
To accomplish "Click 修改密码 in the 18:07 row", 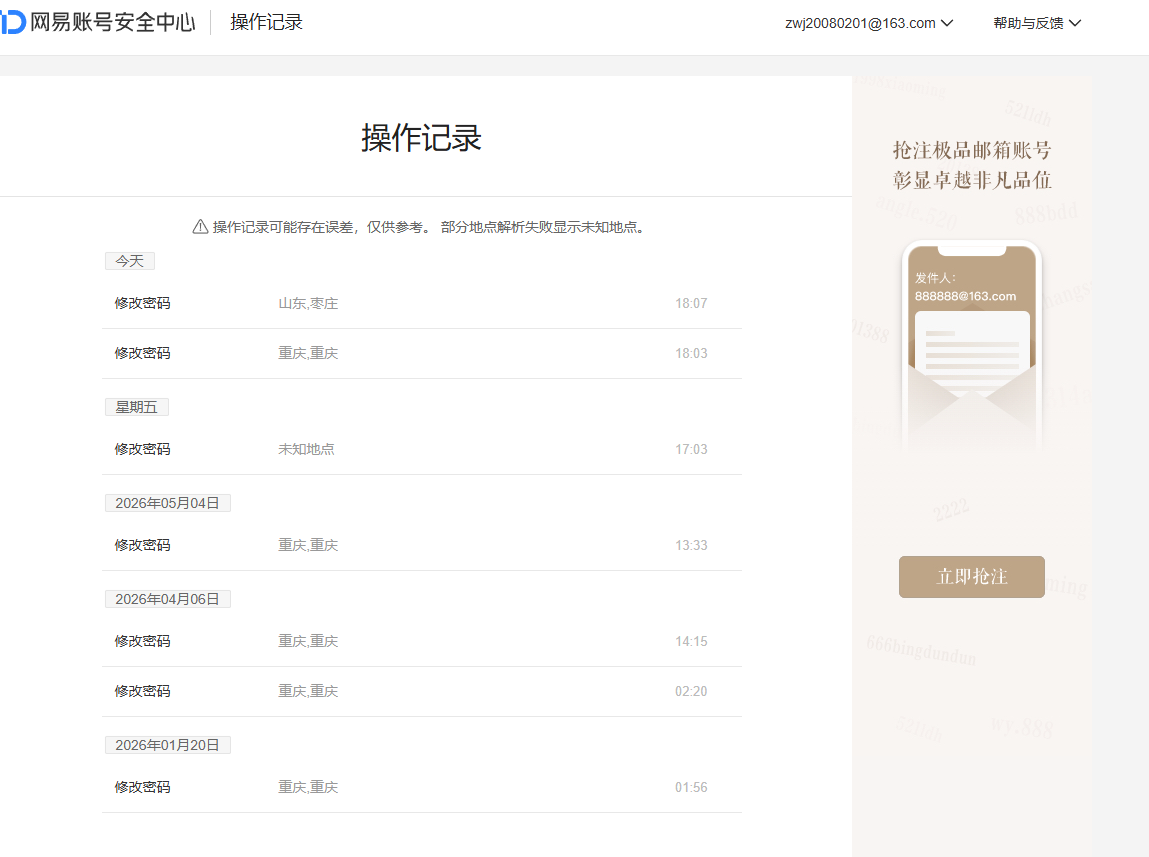I will 142,303.
